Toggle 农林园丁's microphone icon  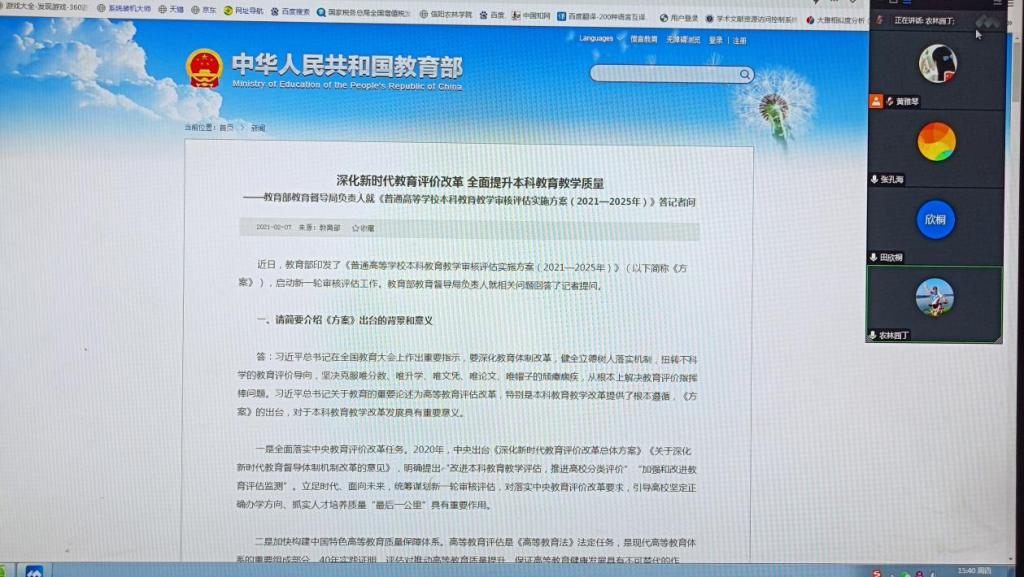[x=874, y=334]
